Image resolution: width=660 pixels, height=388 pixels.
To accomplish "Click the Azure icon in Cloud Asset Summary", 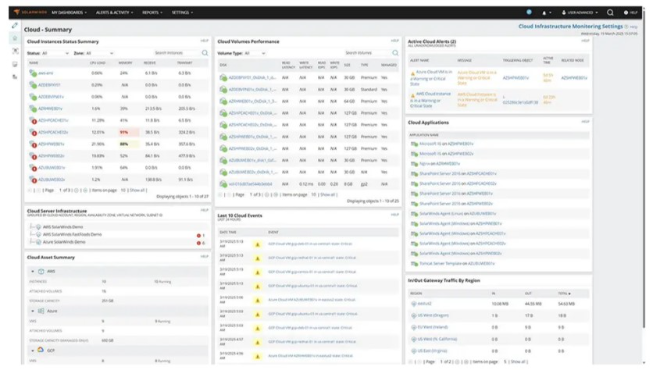I will coord(41,311).
